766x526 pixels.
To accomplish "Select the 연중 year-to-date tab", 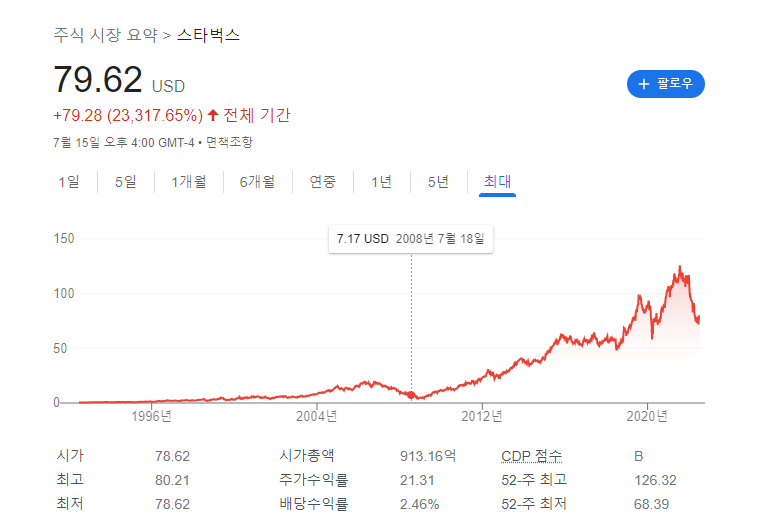I will pyautogui.click(x=323, y=182).
